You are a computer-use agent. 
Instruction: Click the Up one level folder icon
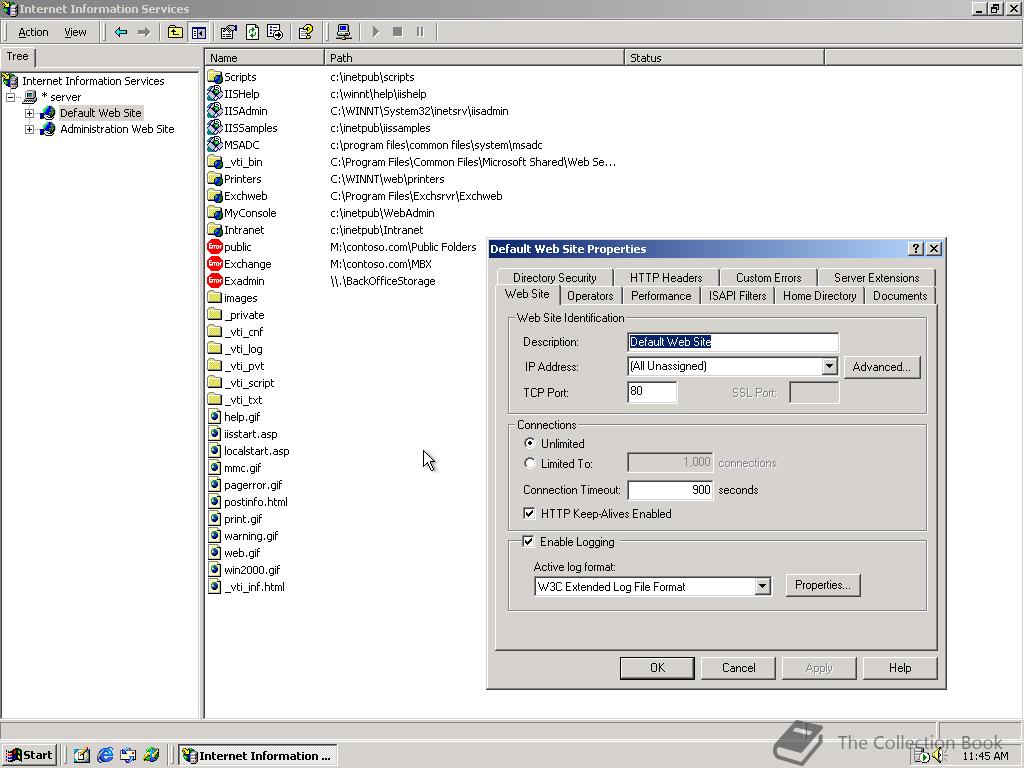coord(175,32)
